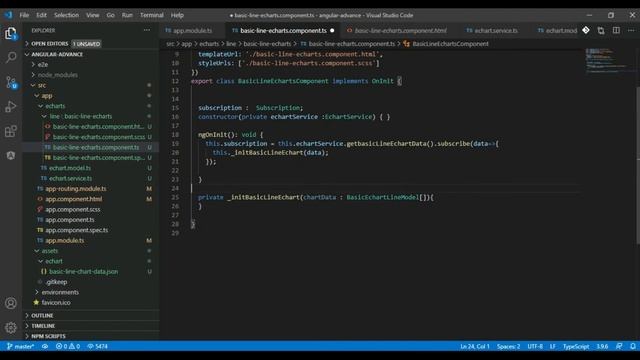Collapse the app folder

pyautogui.click(x=47, y=96)
